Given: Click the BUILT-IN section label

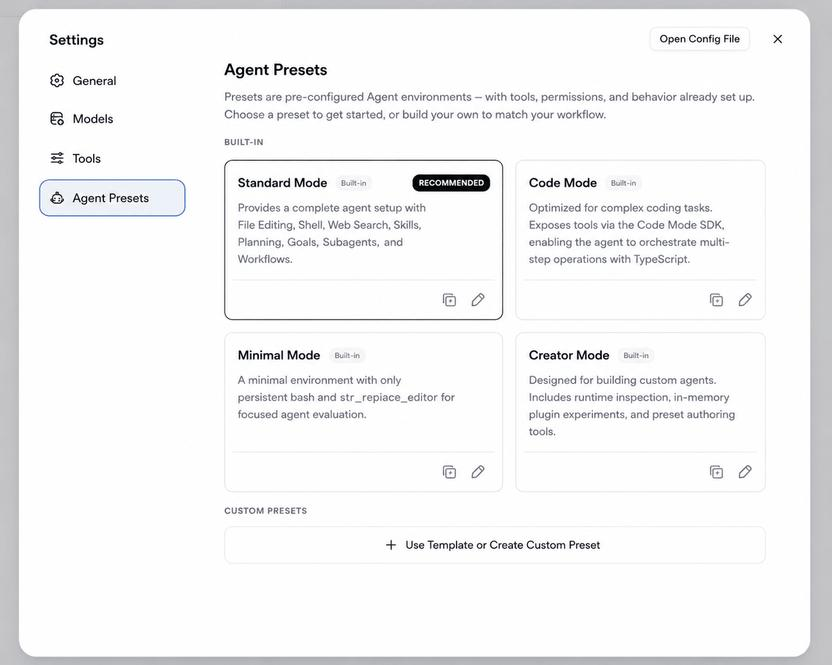Looking at the screenshot, I should 244,142.
